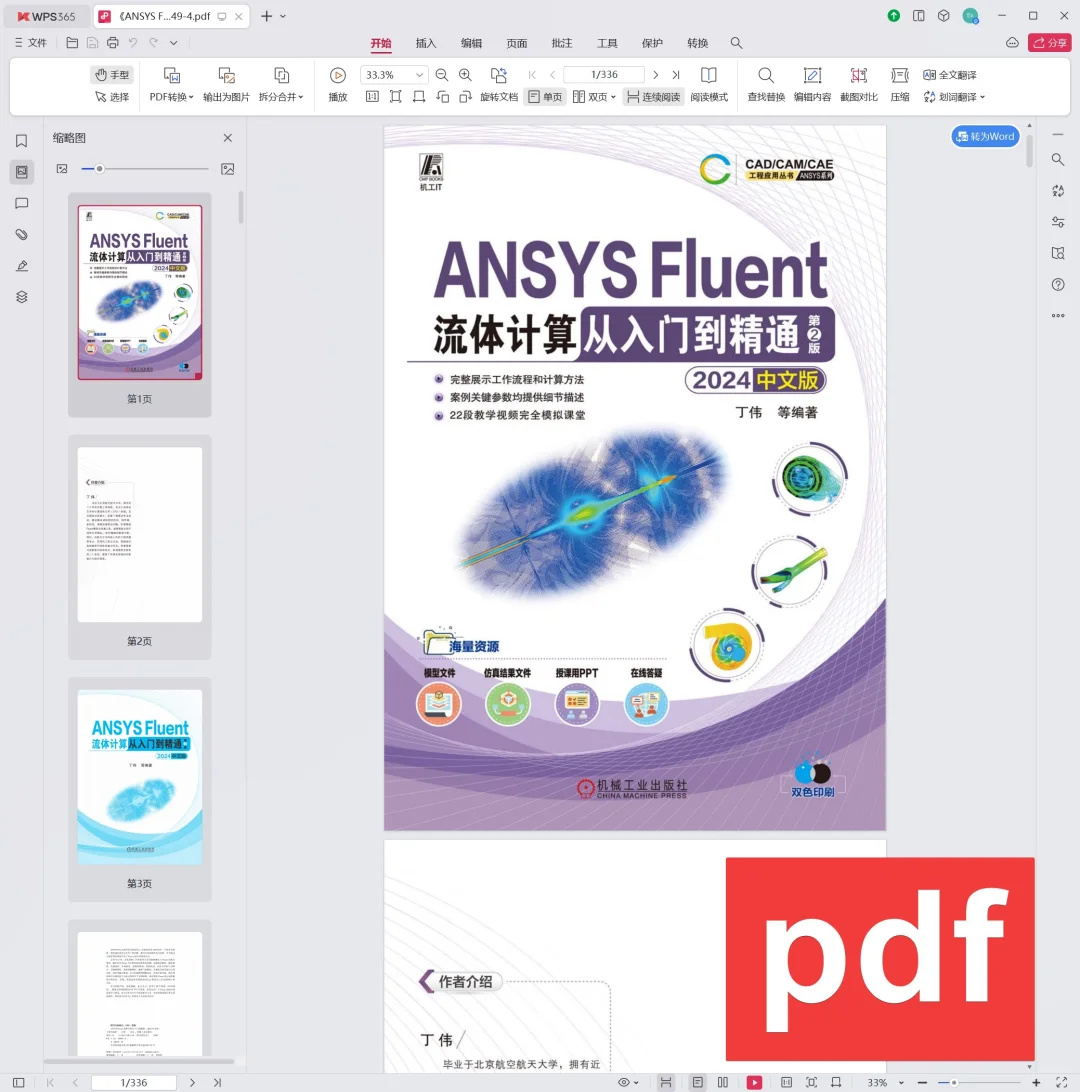1080x1092 pixels.
Task: Go to the next page in ribbon
Action: coord(655,75)
